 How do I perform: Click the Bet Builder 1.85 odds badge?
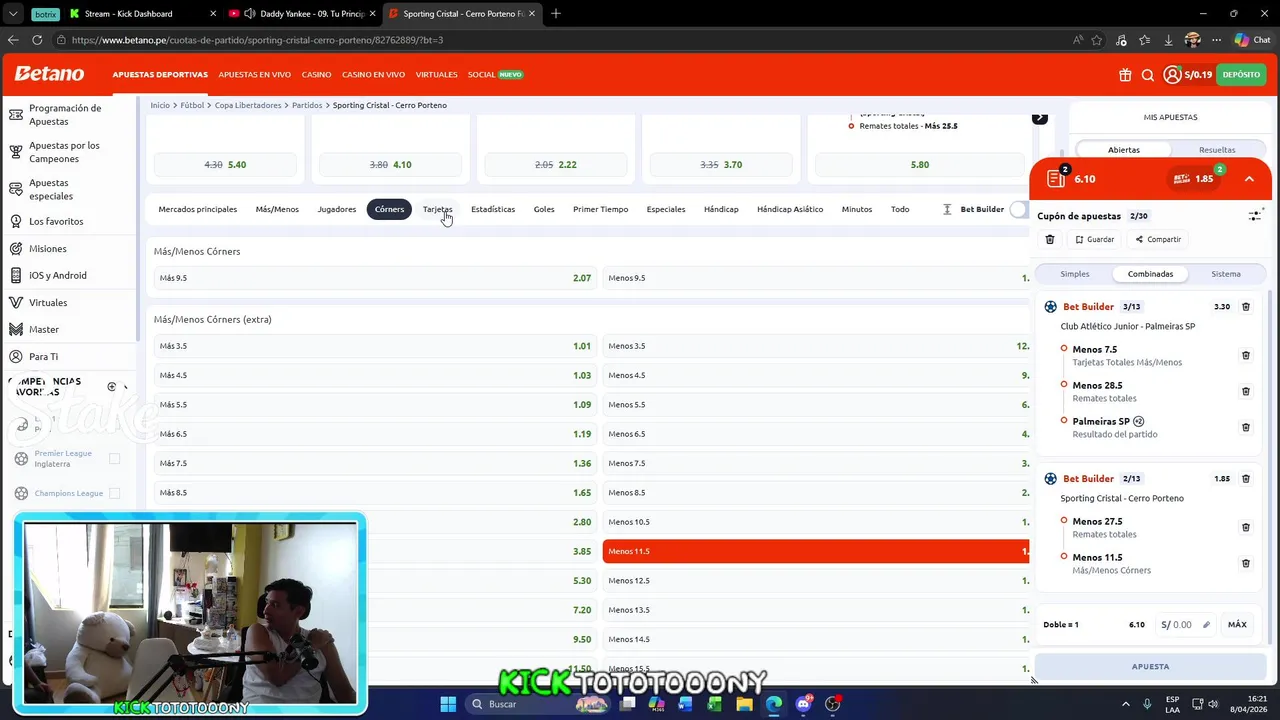1195,179
